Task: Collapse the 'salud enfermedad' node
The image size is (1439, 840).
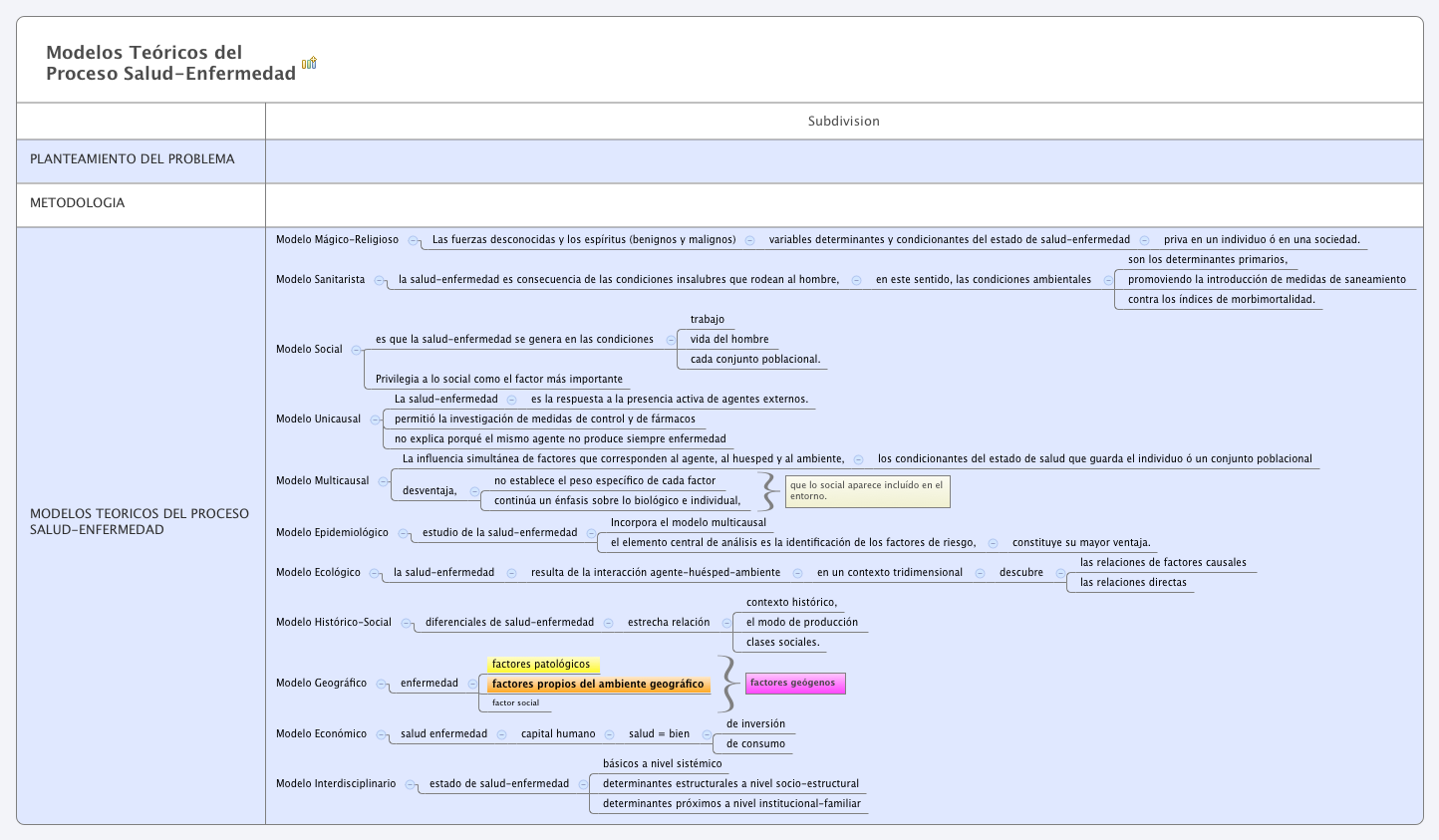Action: (501, 734)
